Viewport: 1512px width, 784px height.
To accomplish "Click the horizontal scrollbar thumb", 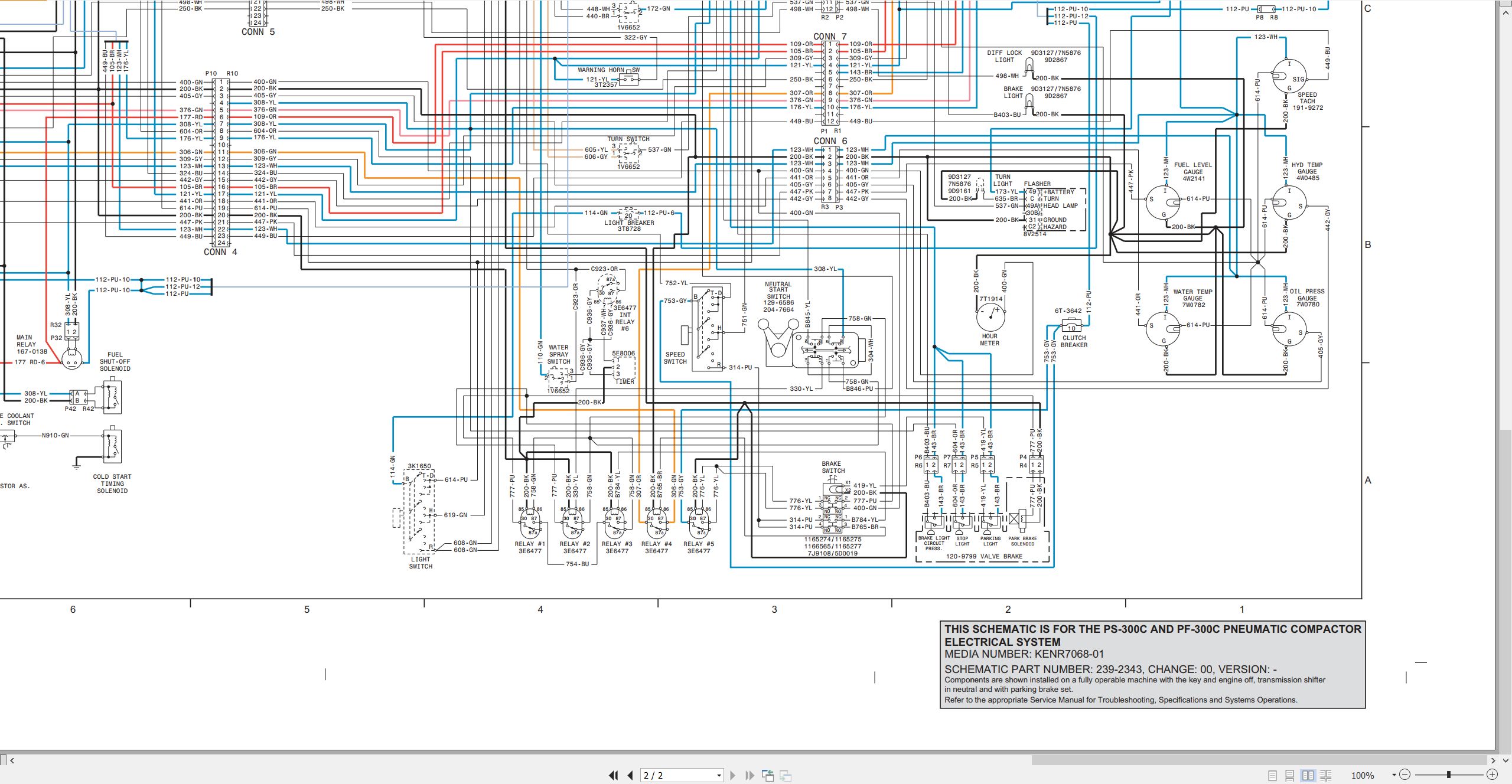I will pos(1259,760).
